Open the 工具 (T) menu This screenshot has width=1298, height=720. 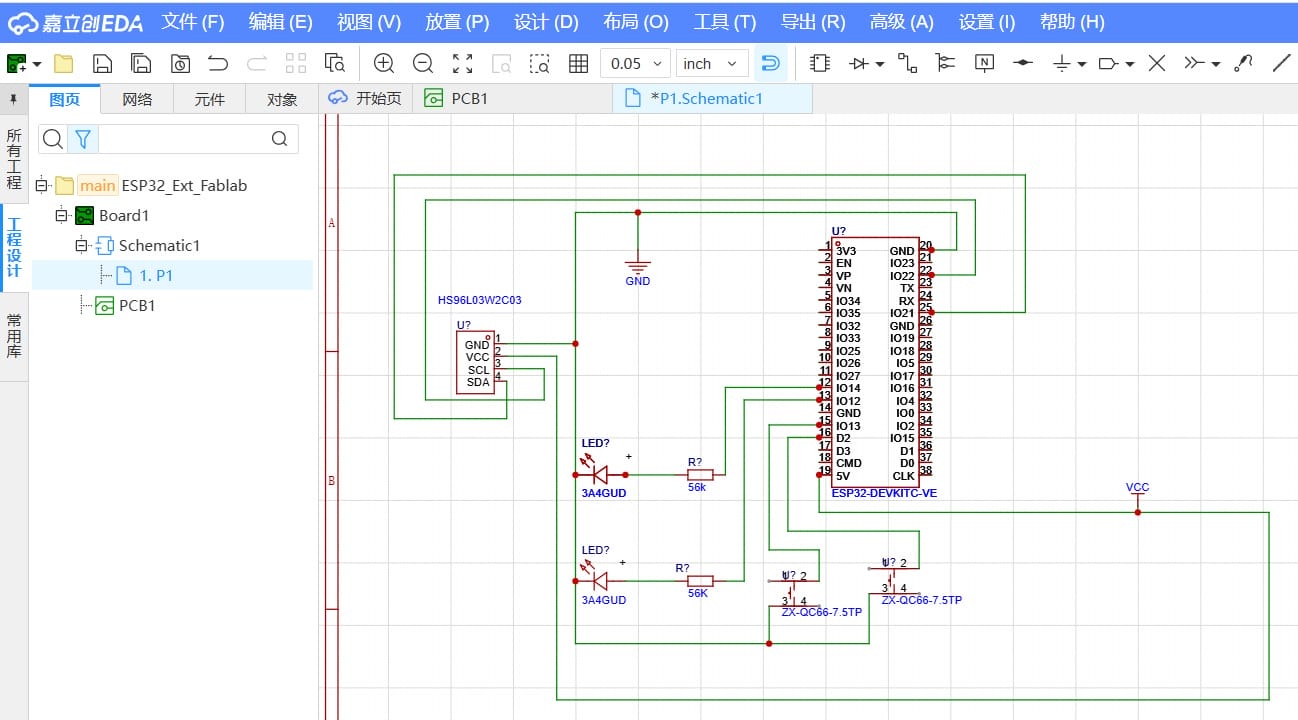point(725,22)
